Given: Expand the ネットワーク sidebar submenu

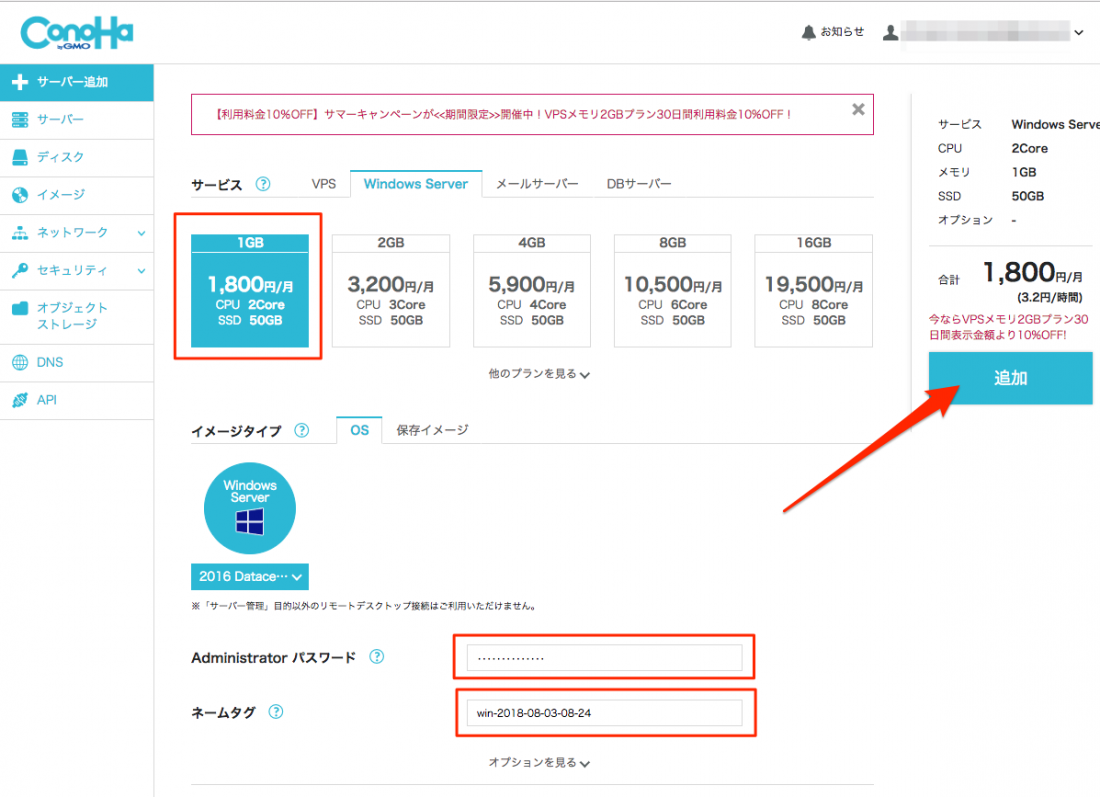Looking at the screenshot, I should pyautogui.click(x=142, y=233).
